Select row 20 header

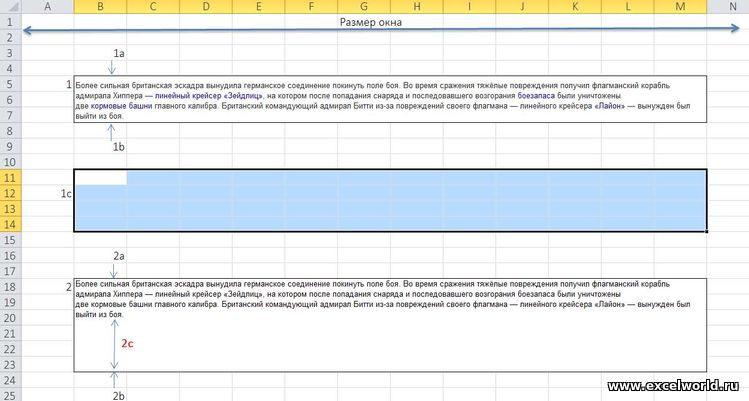tap(11, 318)
